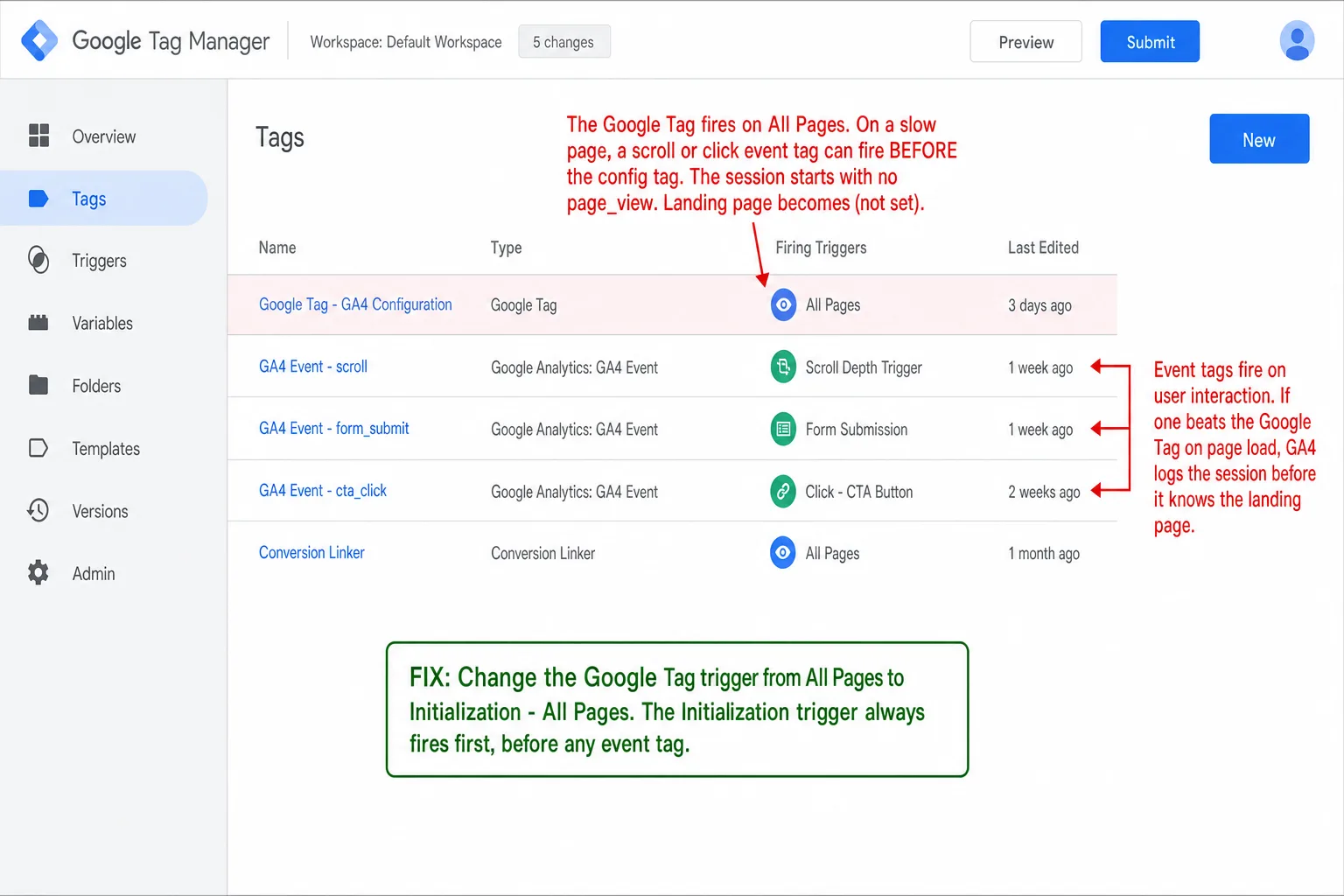Click the "Google Tag" type cell

523,305
